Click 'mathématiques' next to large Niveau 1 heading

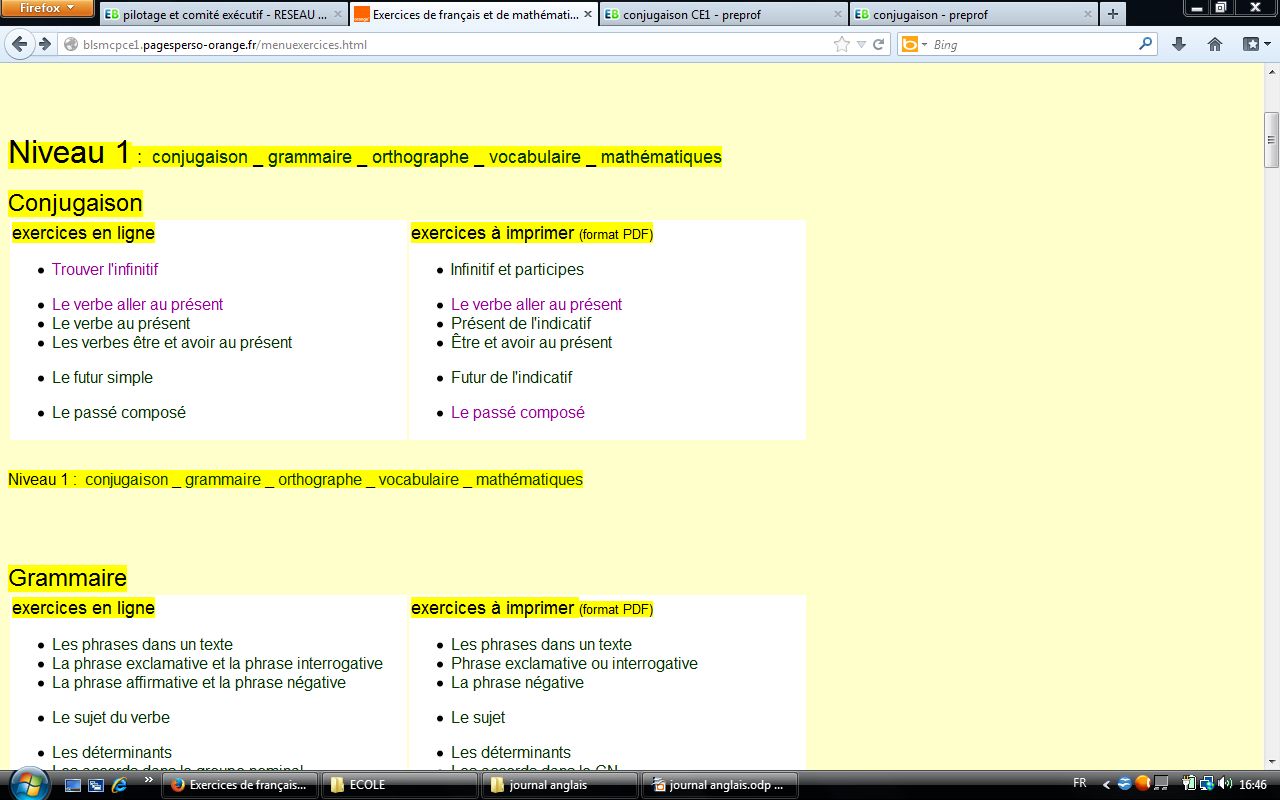pos(661,157)
